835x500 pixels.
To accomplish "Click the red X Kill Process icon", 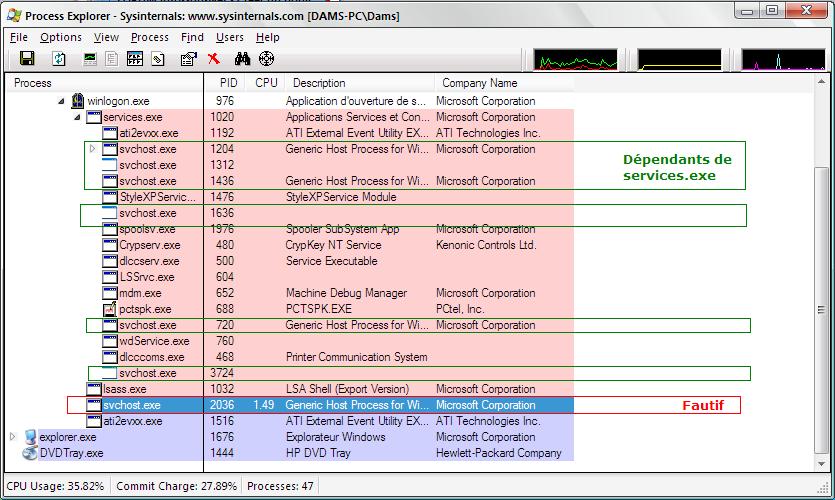I will click(x=214, y=59).
